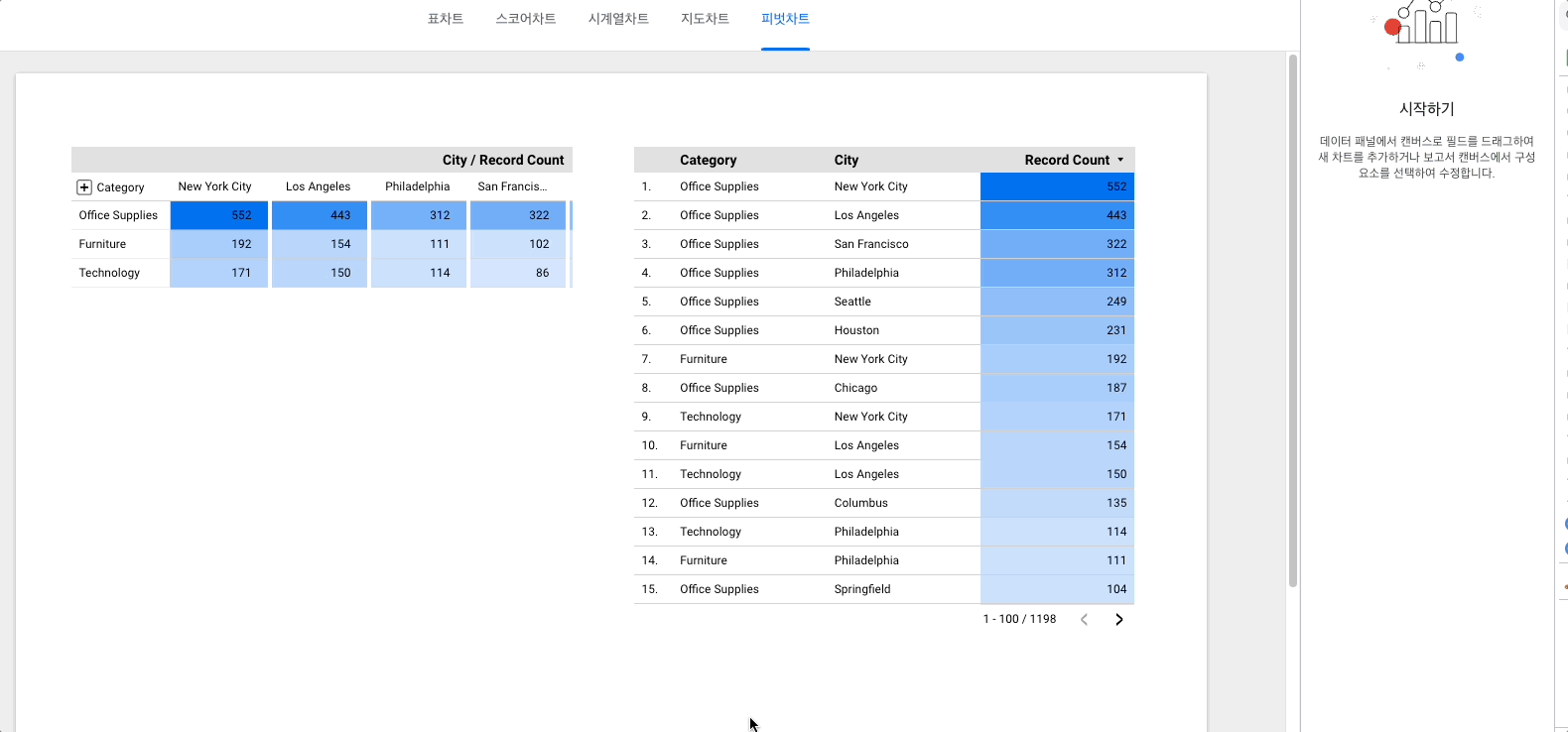Click Chicago in table row 8
The width and height of the screenshot is (1568, 732).
[855, 388]
